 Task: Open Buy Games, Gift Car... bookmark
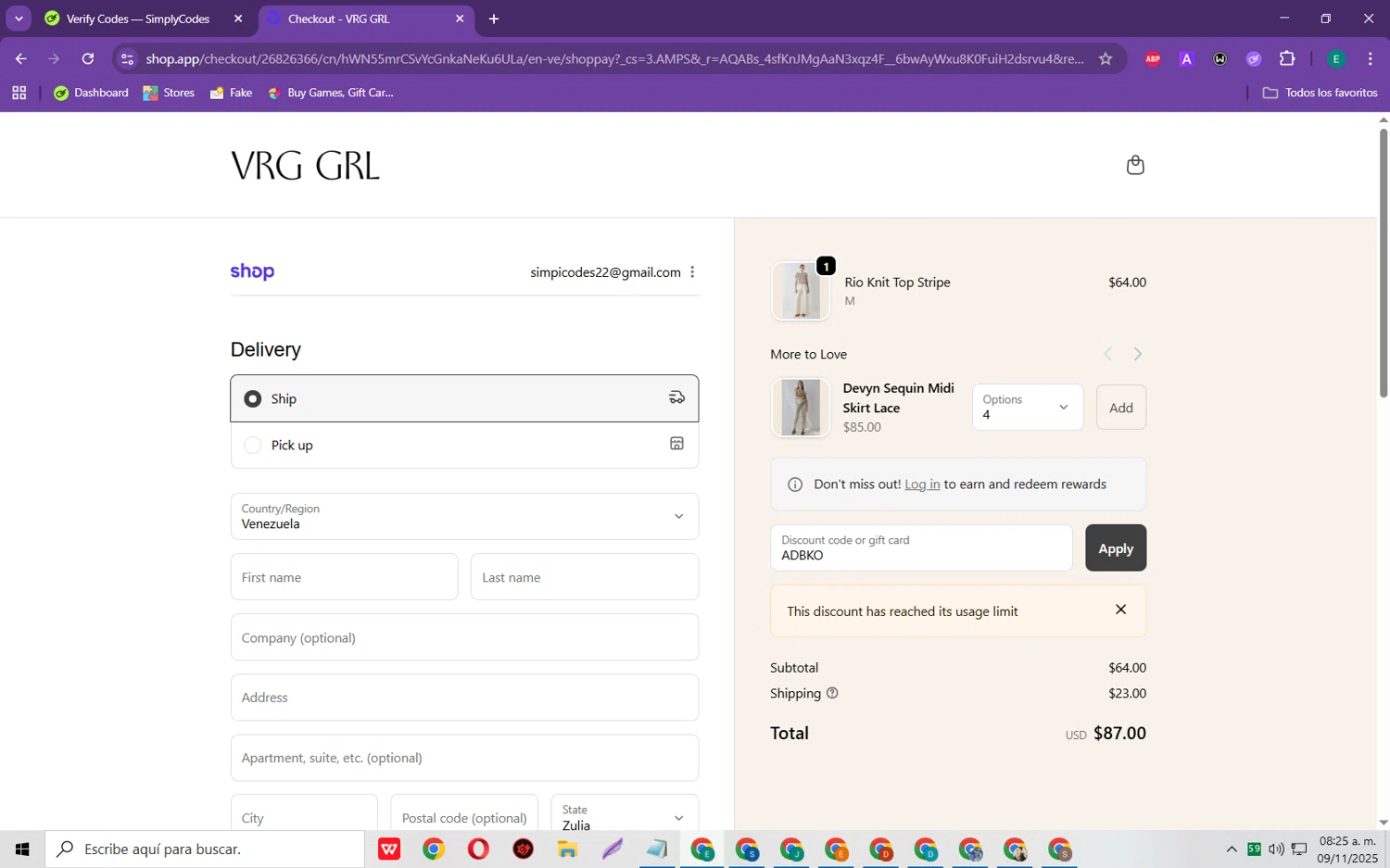coord(330,93)
